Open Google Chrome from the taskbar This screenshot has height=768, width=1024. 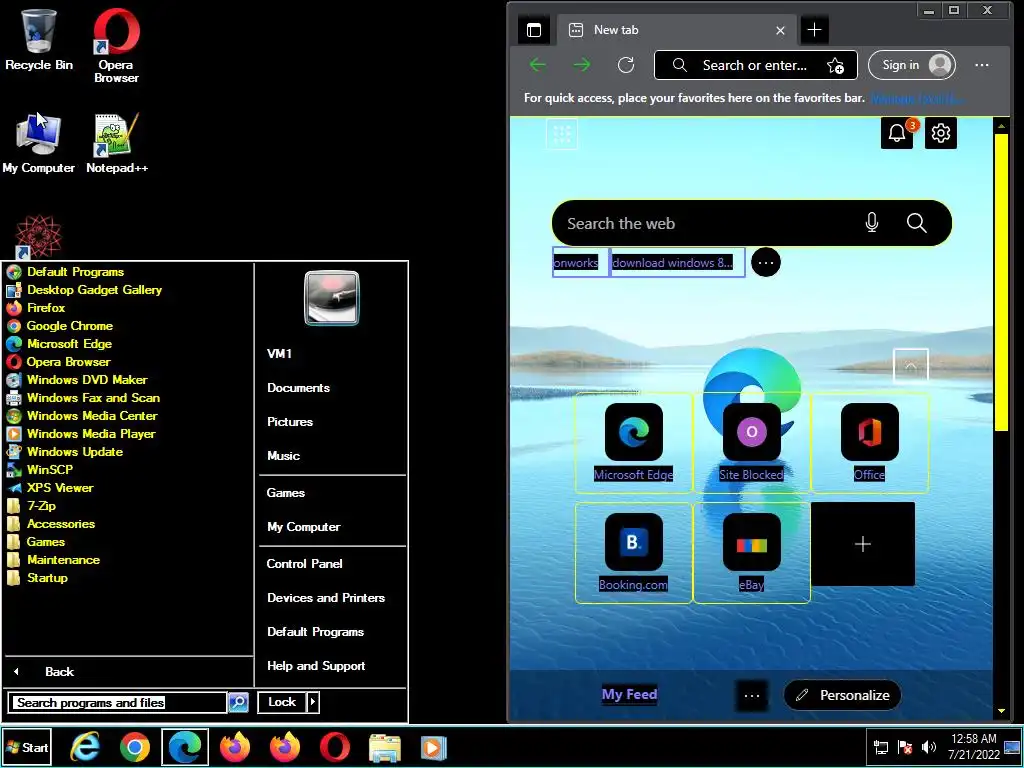coord(135,748)
